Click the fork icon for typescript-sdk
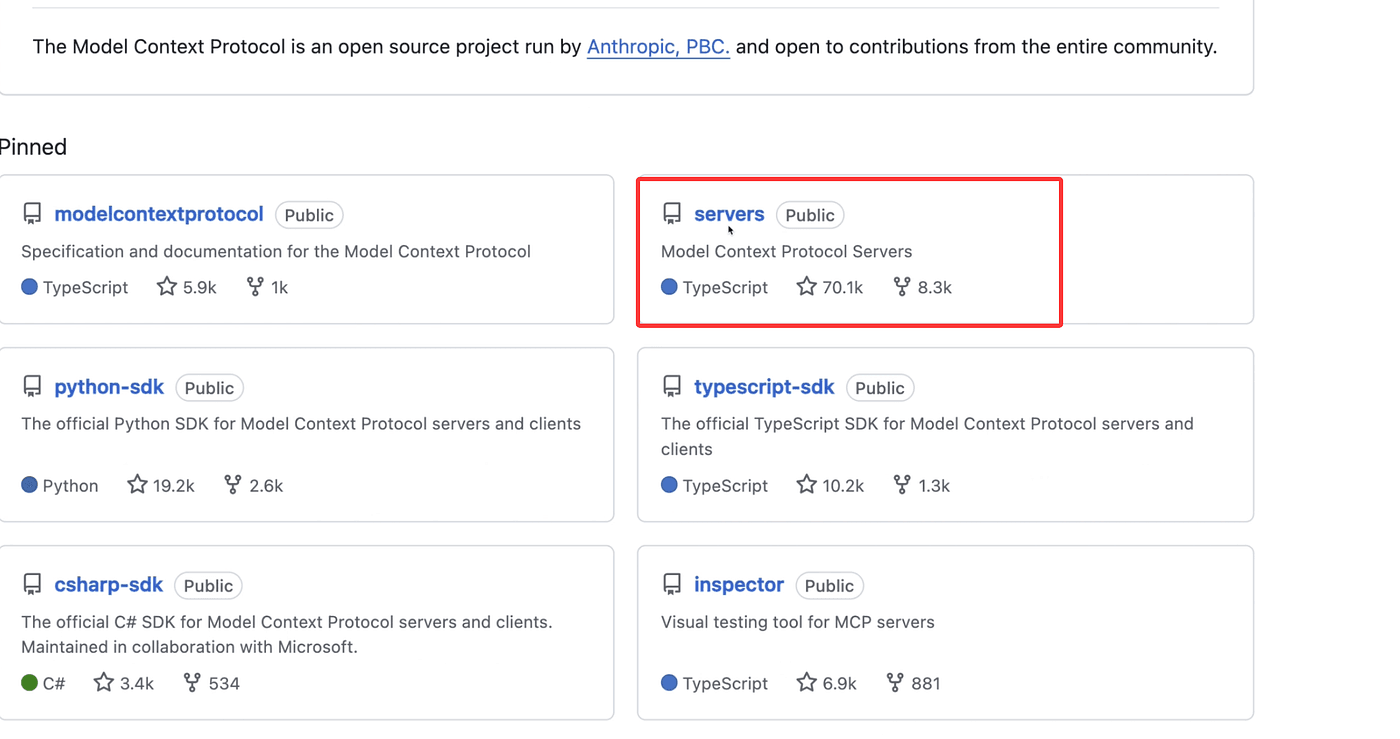The height and width of the screenshot is (739, 1400). [x=902, y=485]
